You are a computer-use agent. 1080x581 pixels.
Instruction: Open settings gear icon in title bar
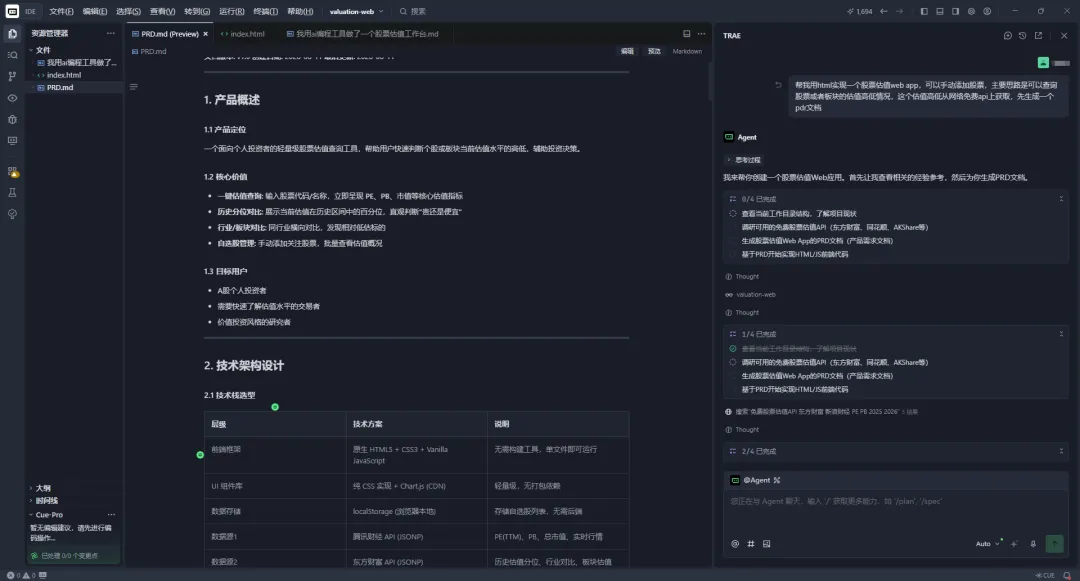(x=971, y=11)
